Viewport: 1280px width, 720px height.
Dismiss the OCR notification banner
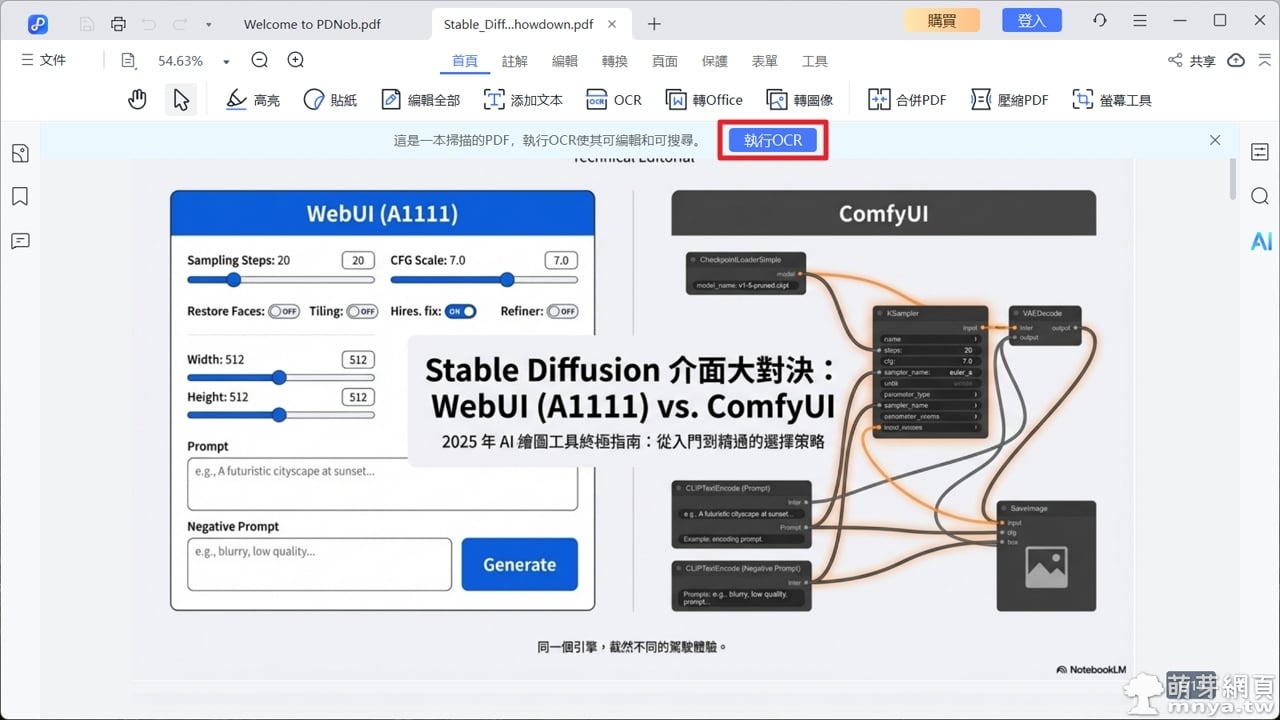click(x=1215, y=140)
